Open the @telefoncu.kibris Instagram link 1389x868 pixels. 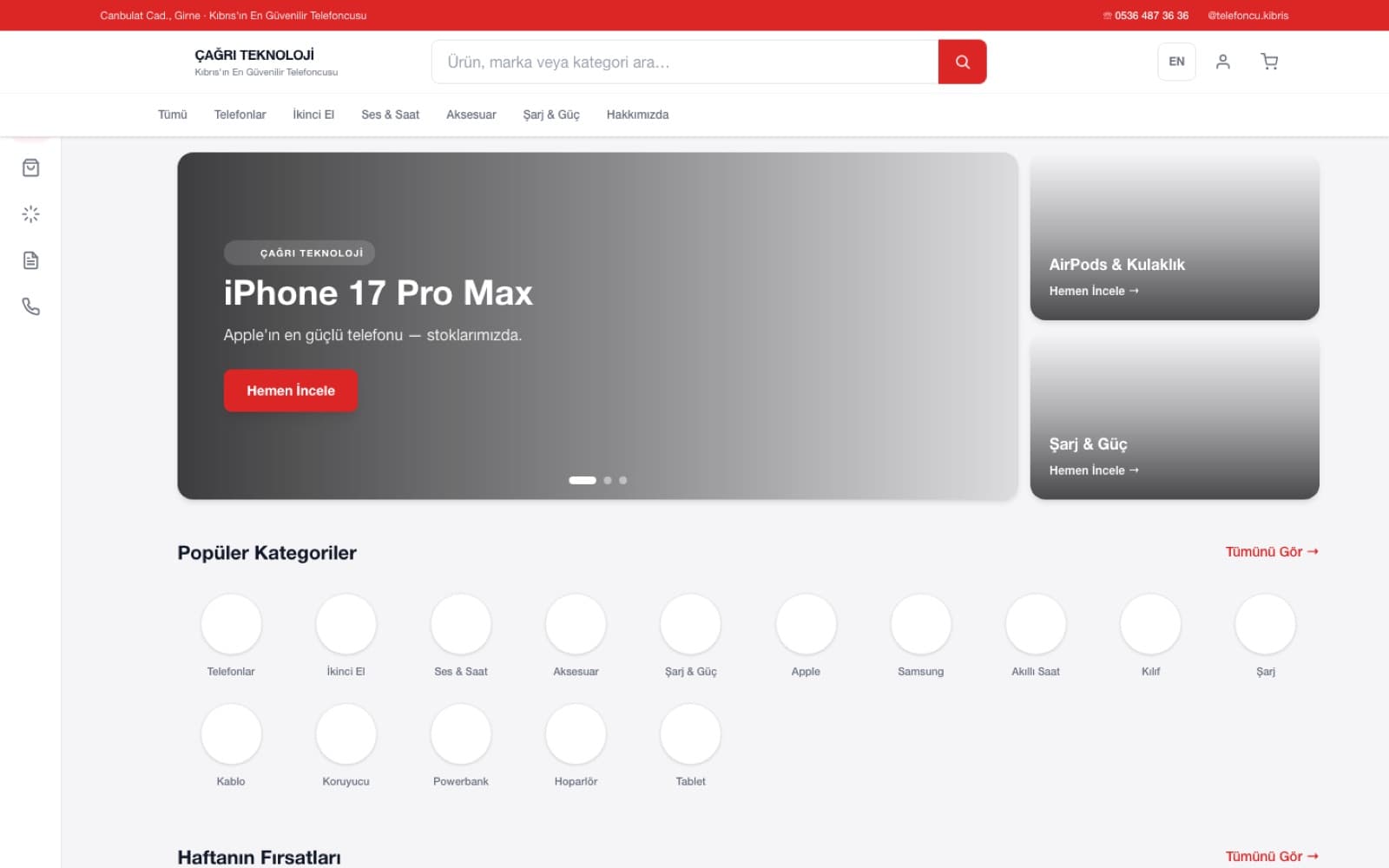[x=1247, y=16]
